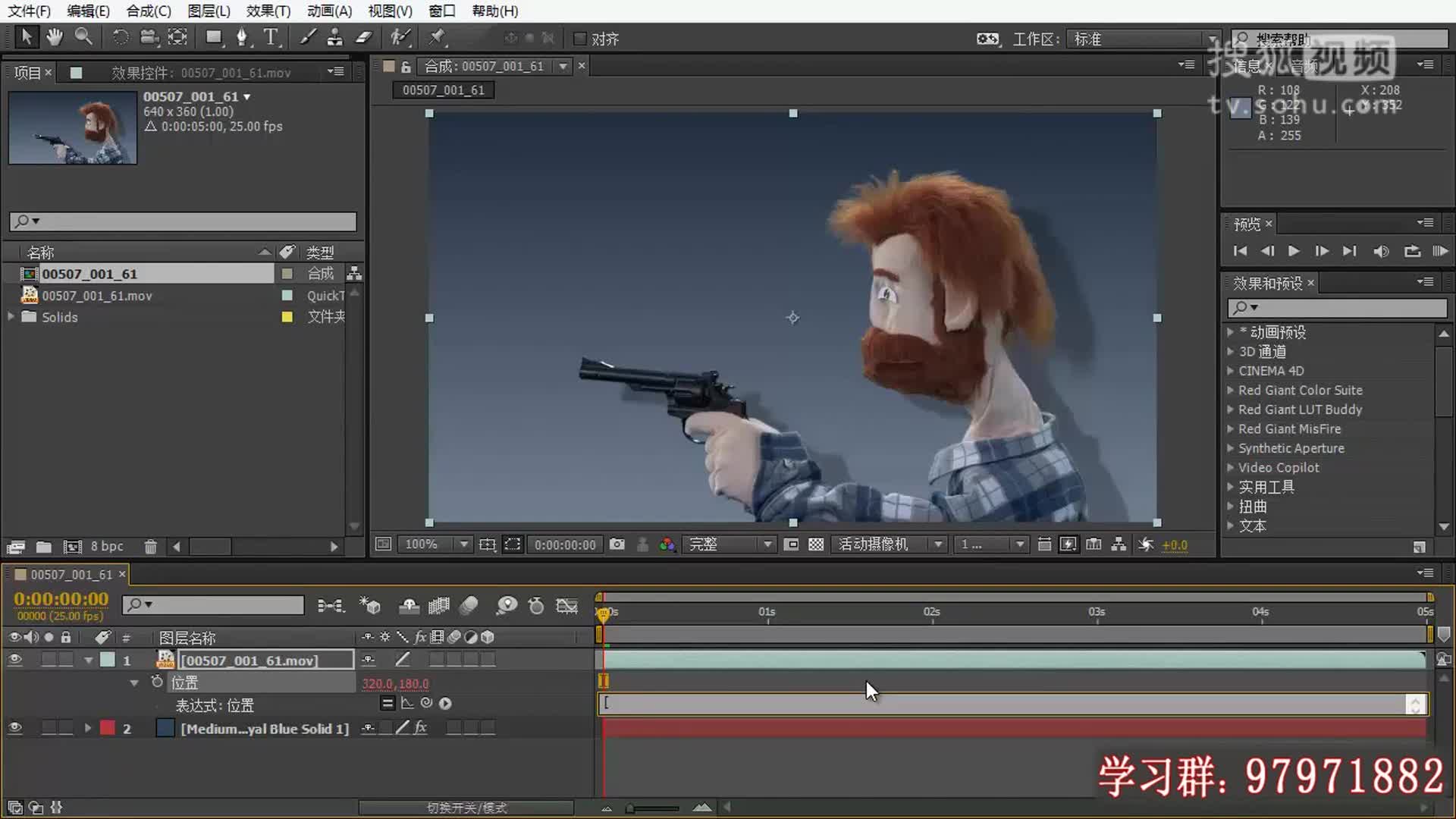Expand the Medium Royal Blue Solid layer
Screen dimensions: 1456x819
tap(88, 728)
